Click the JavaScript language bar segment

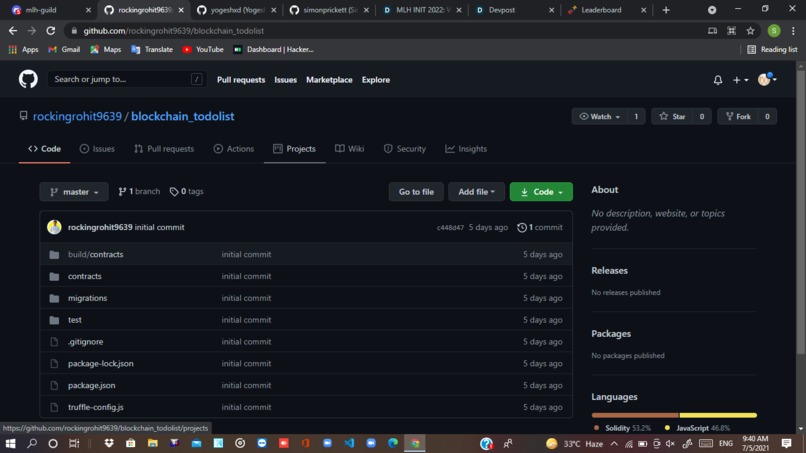pos(718,415)
